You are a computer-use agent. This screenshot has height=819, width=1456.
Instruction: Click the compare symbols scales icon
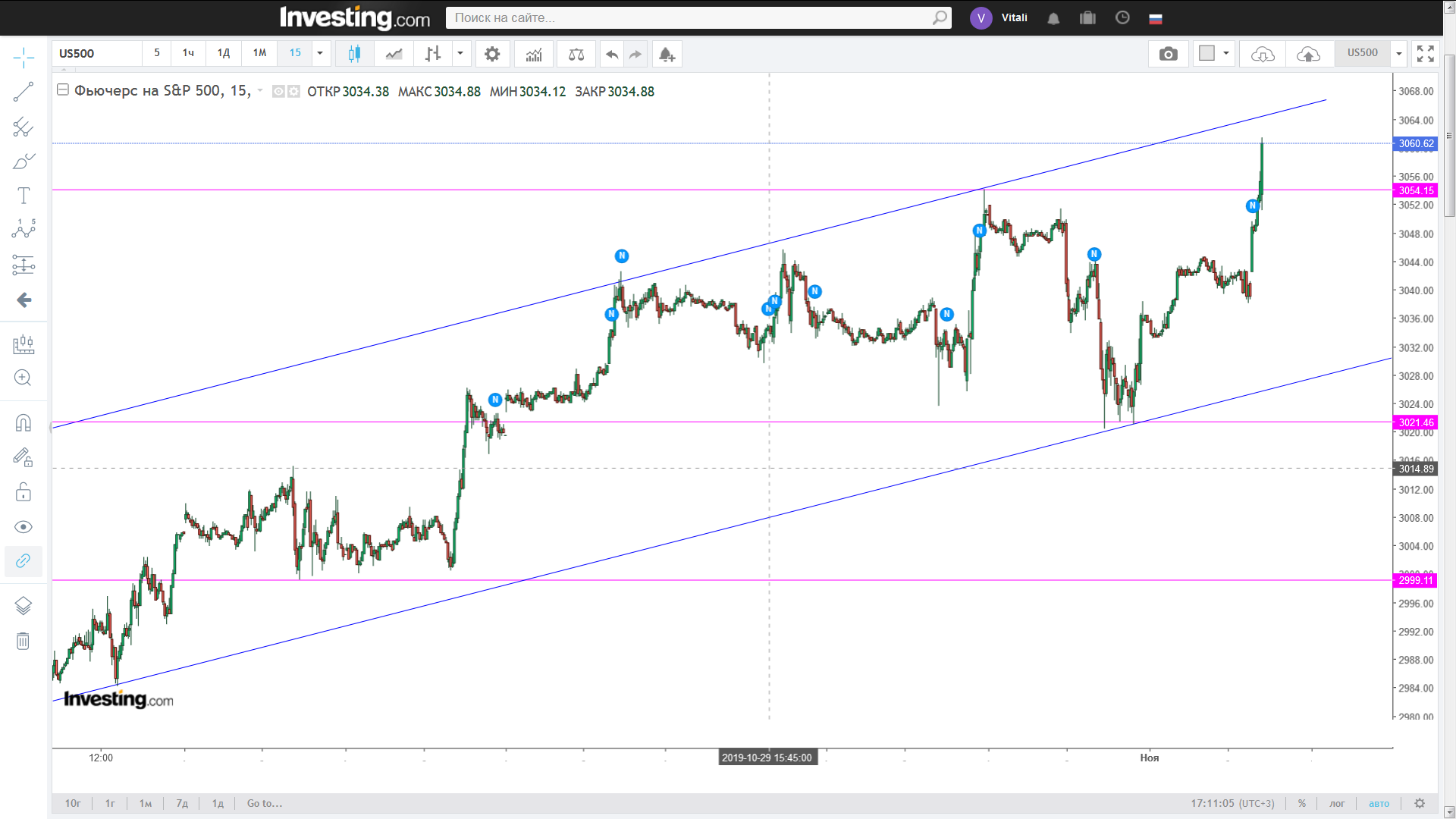576,54
